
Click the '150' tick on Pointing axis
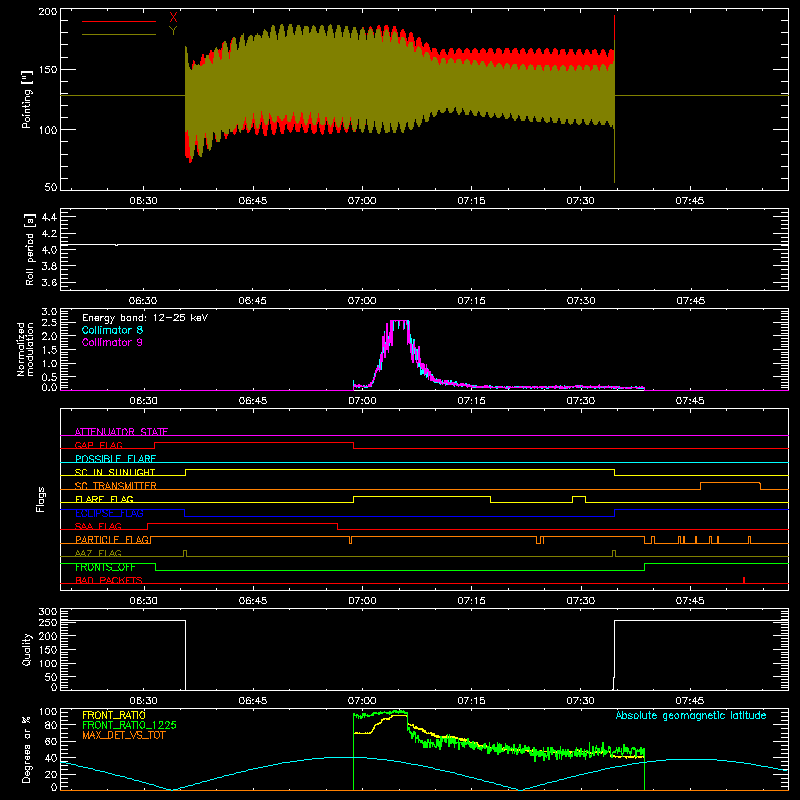pyautogui.click(x=48, y=70)
